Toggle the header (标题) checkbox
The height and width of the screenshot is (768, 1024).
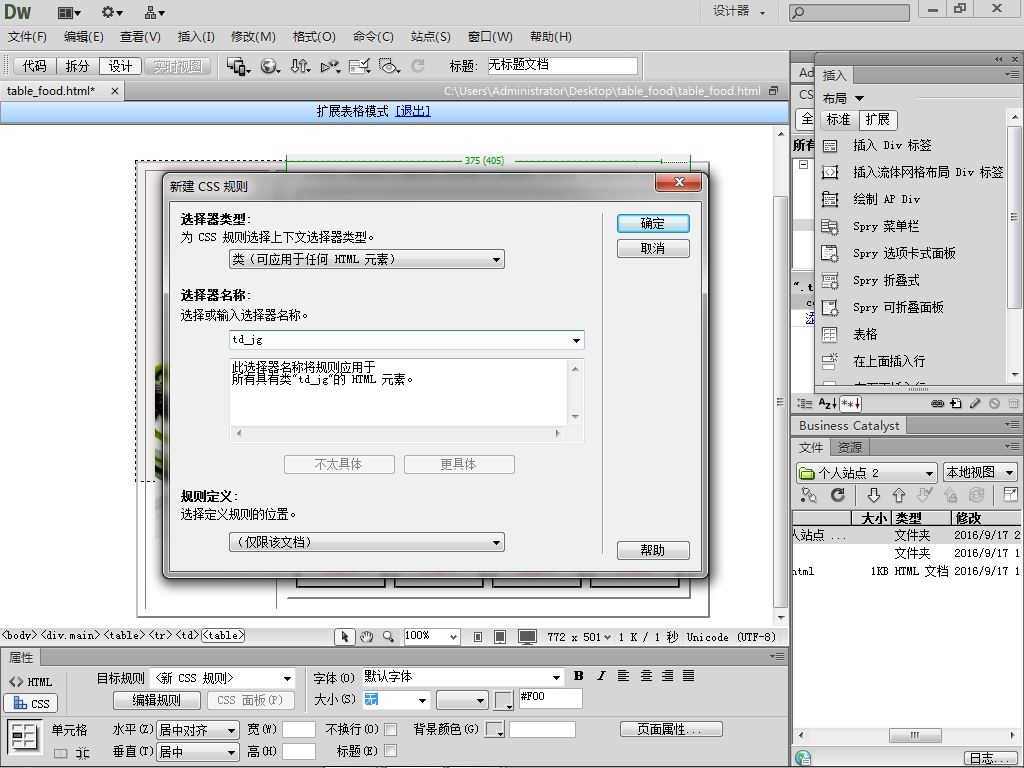click(391, 751)
